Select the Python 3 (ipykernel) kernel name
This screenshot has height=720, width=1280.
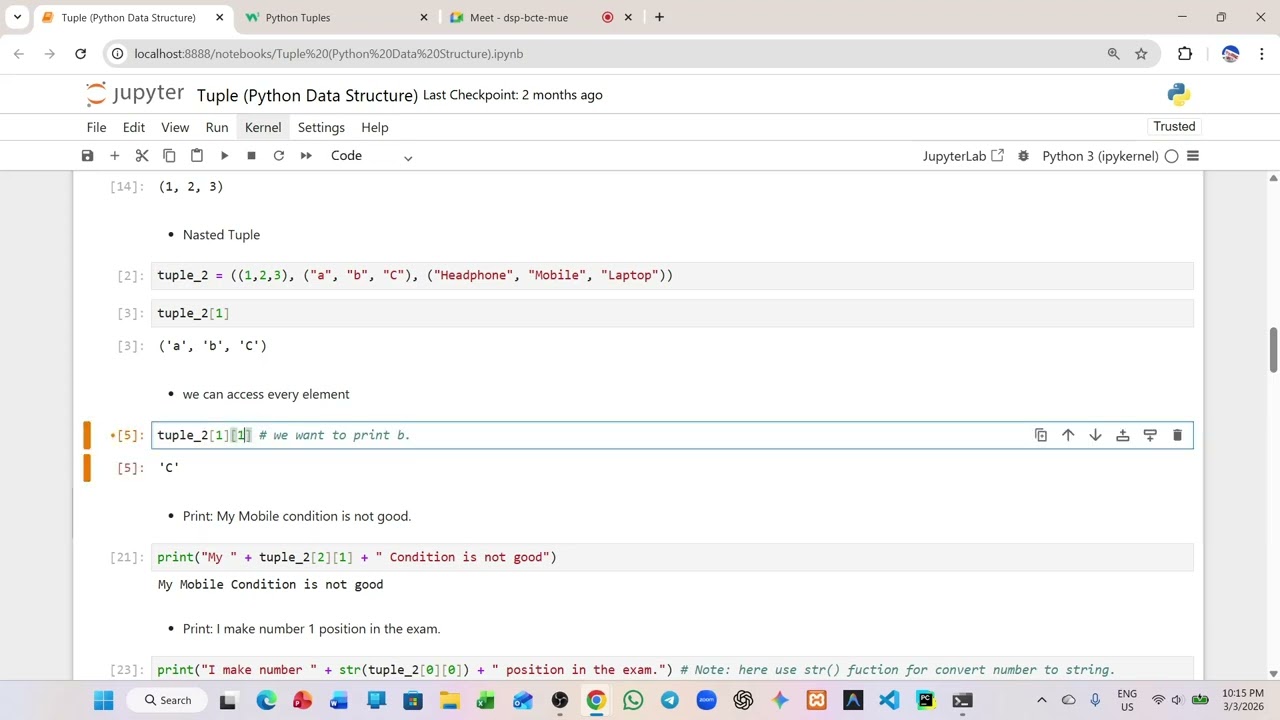(x=1100, y=156)
